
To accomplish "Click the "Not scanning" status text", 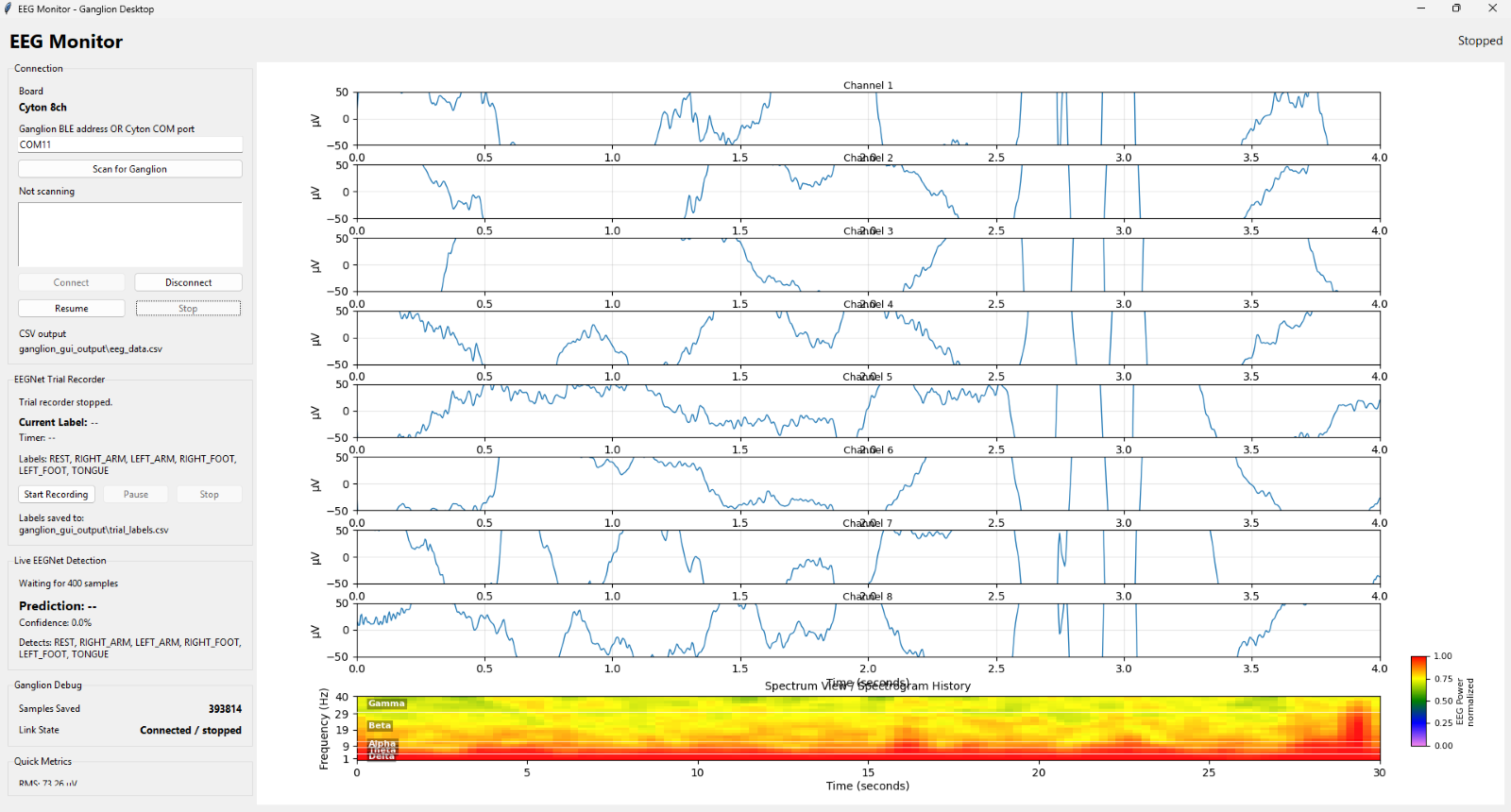I will tap(46, 192).
